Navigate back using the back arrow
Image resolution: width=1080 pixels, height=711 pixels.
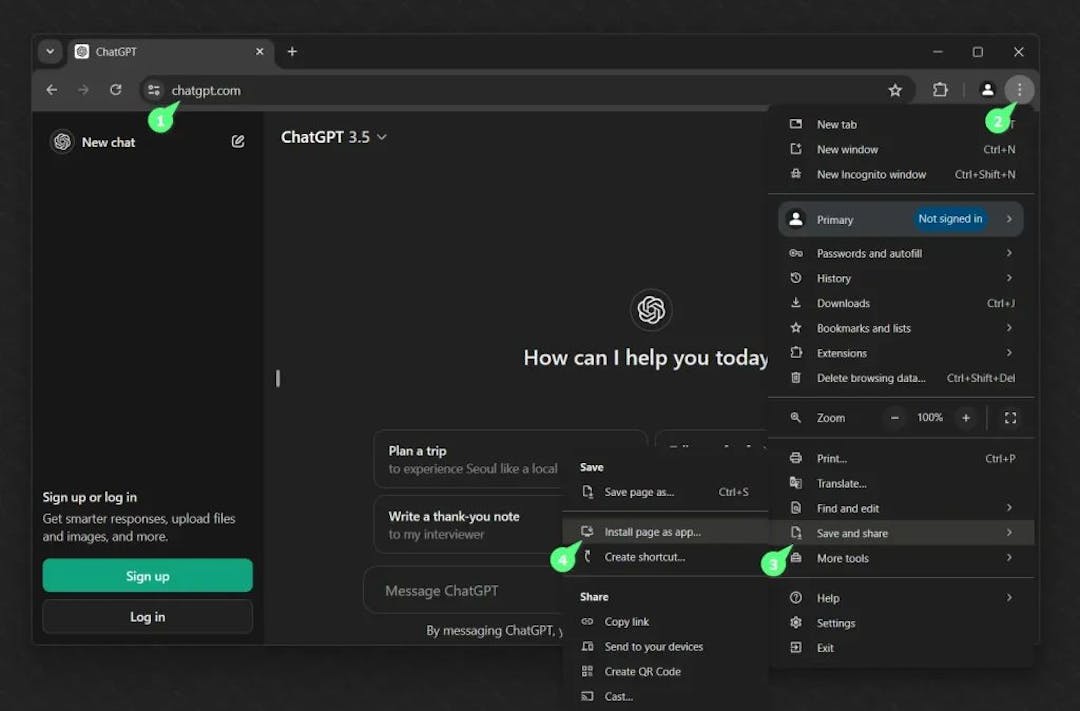pyautogui.click(x=51, y=90)
